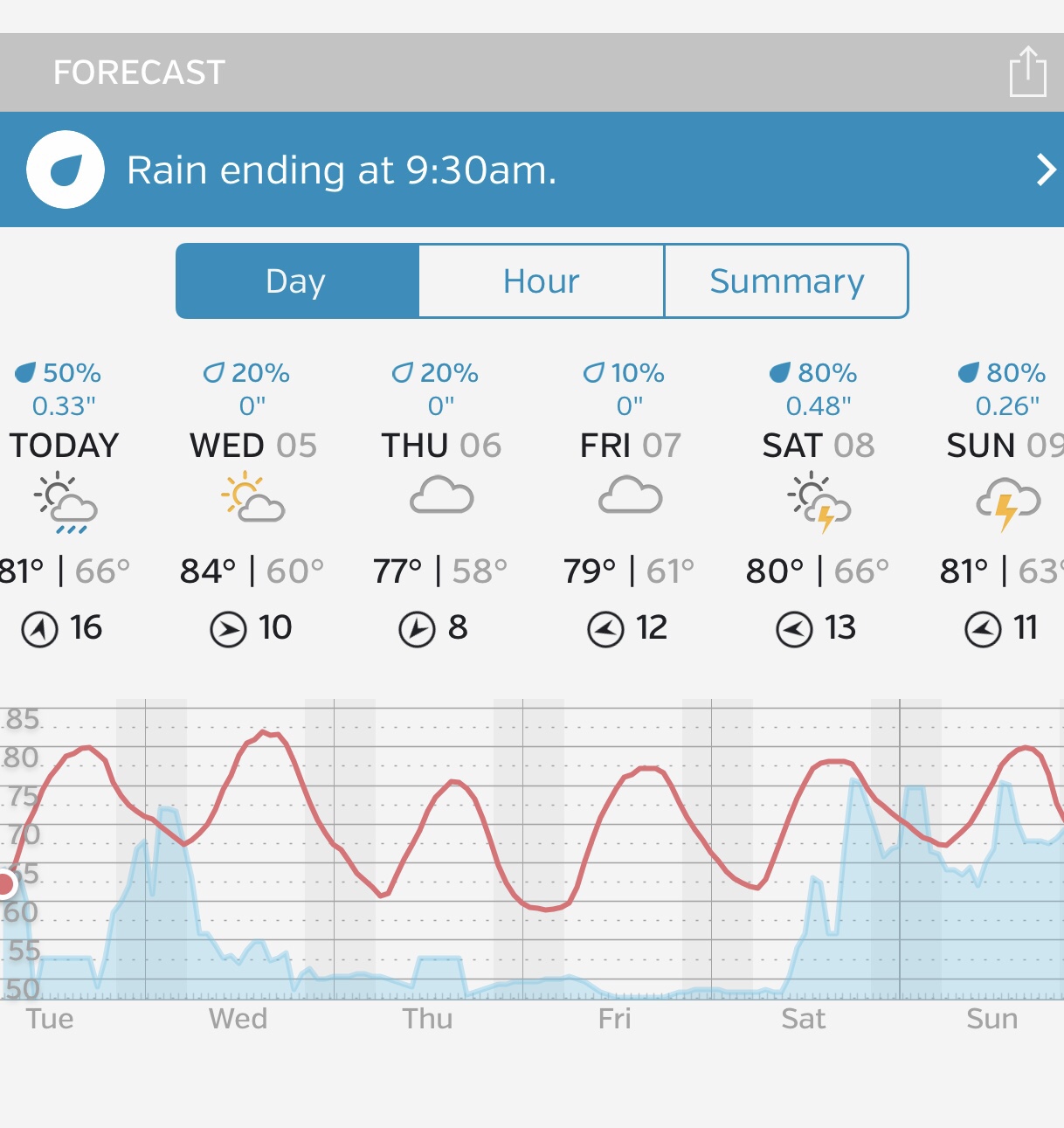The image size is (1064, 1128).
Task: Tap Wednesday's temperature peak on red curve
Action: [x=267, y=732]
